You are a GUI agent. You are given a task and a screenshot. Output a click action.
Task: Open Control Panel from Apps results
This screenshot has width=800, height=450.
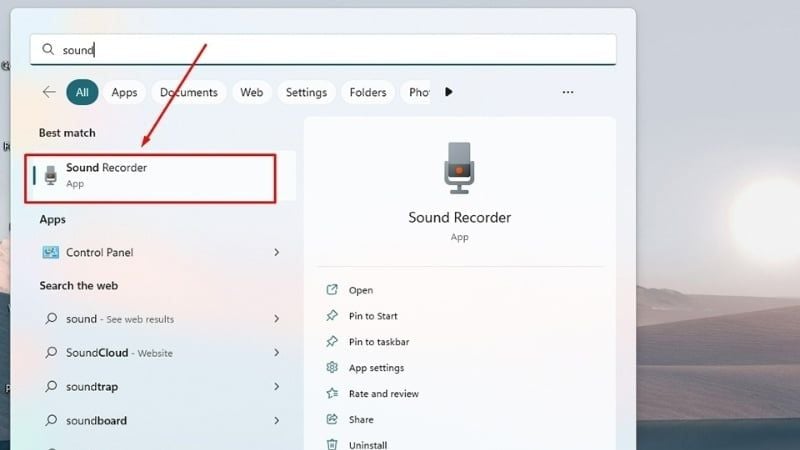click(x=161, y=252)
